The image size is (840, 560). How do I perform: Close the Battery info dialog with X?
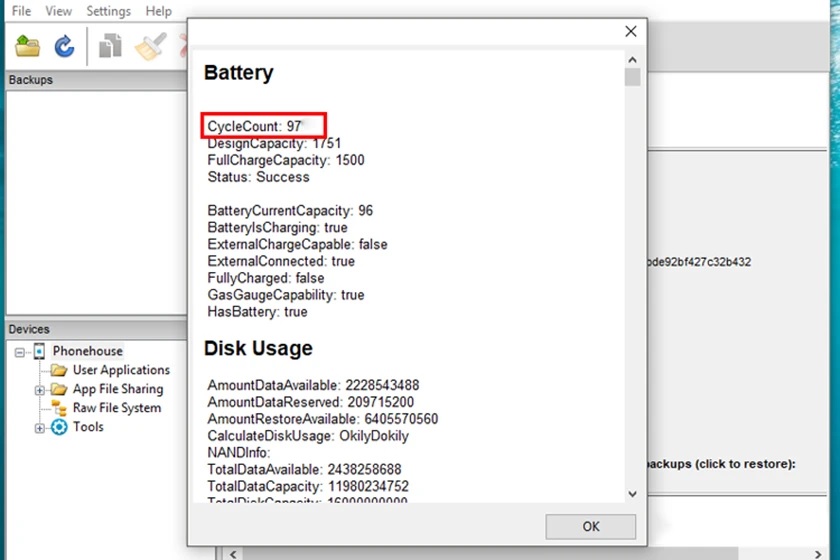click(x=631, y=31)
